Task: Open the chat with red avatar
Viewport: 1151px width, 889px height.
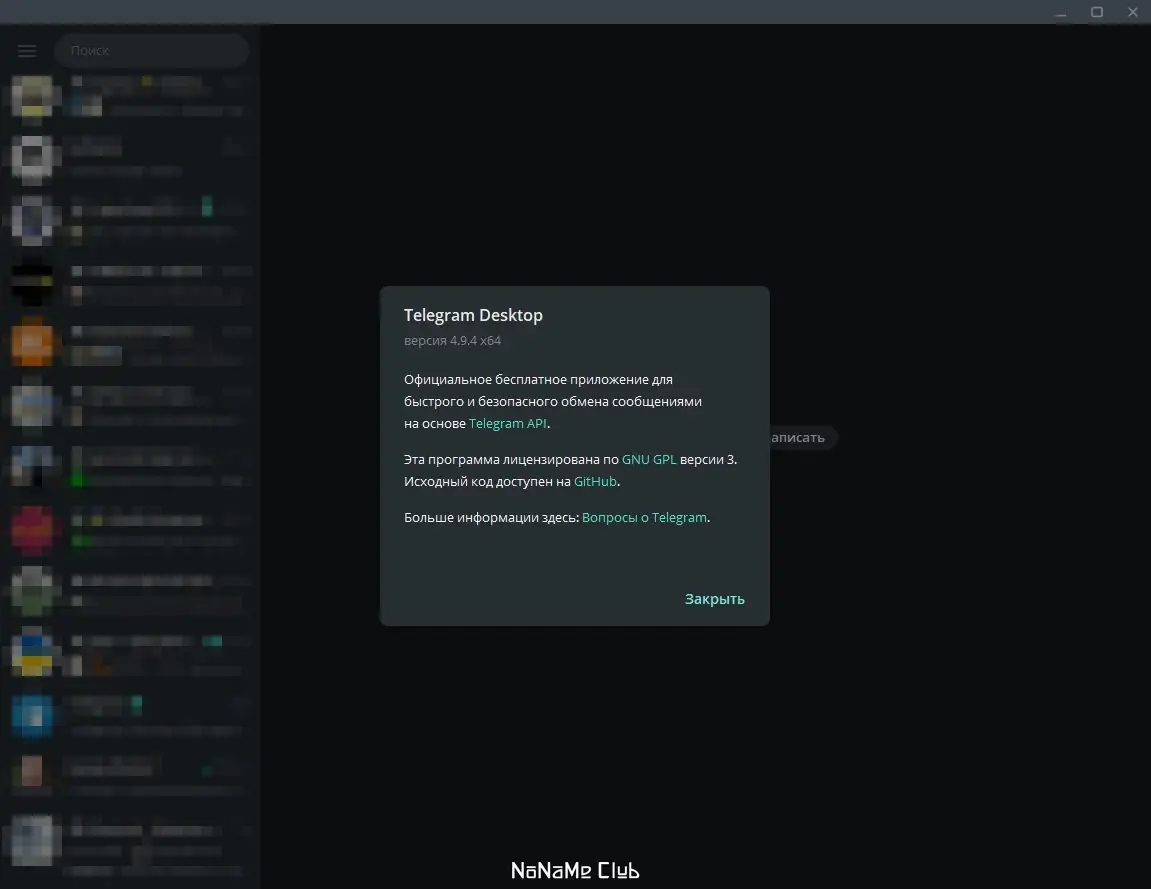Action: (x=130, y=530)
